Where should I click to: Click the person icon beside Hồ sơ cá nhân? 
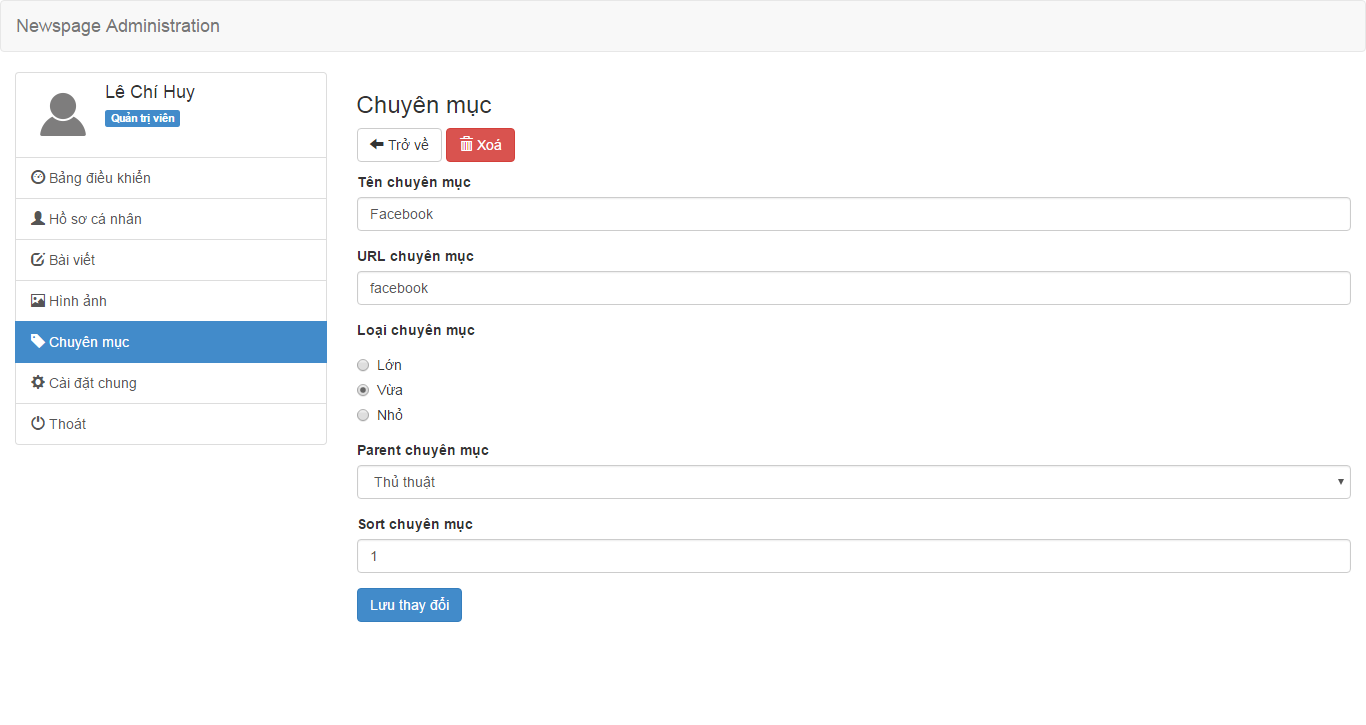pyautogui.click(x=38, y=218)
